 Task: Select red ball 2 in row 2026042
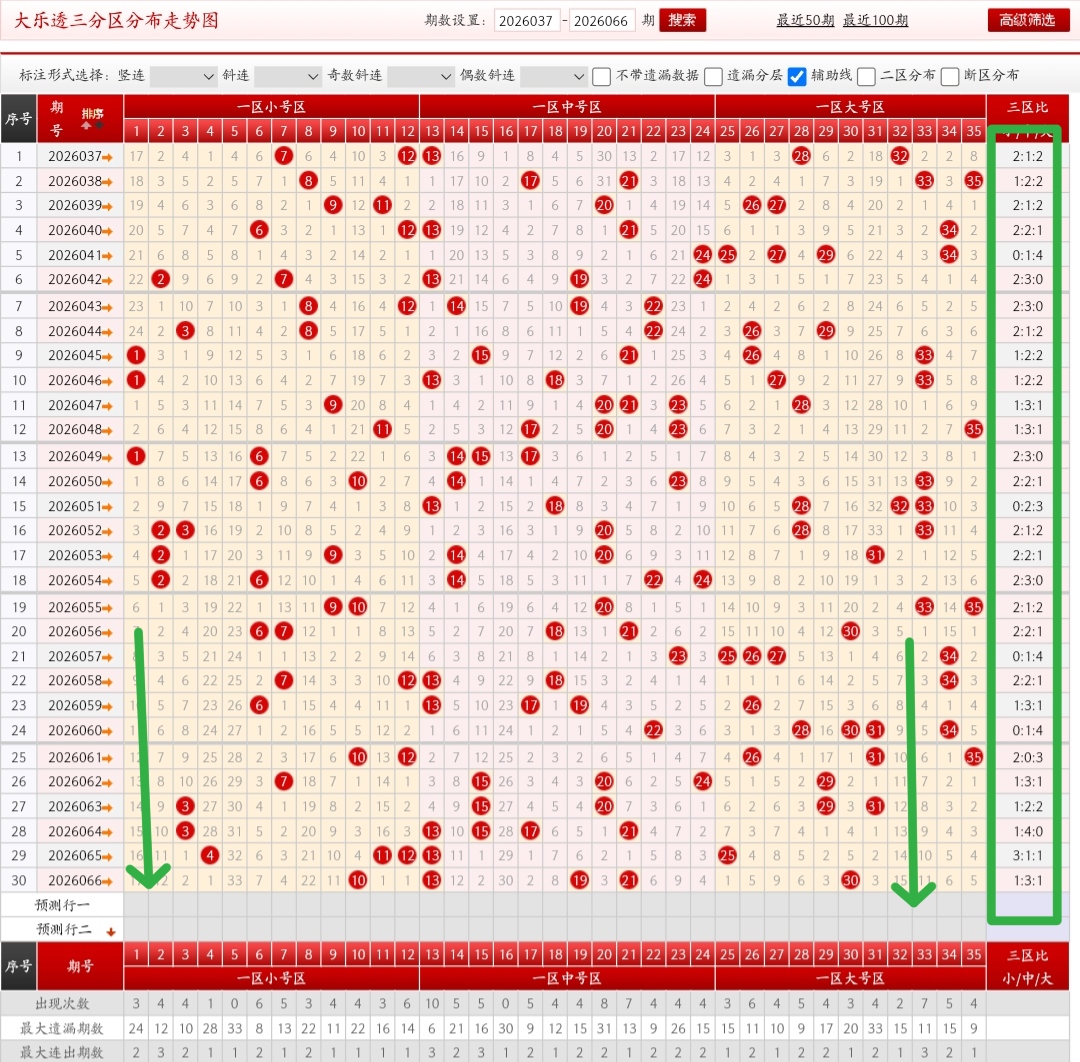click(160, 279)
